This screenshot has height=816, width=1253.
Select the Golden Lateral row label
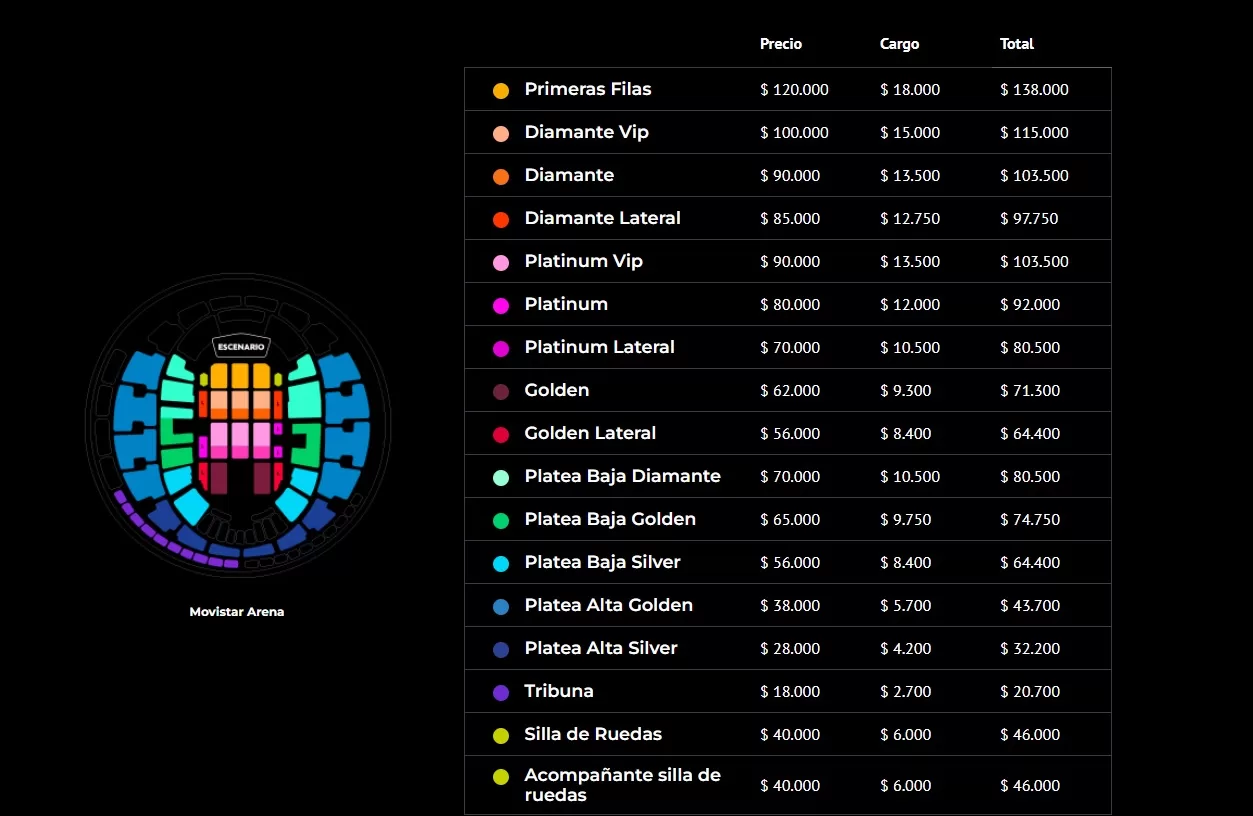pyautogui.click(x=590, y=433)
